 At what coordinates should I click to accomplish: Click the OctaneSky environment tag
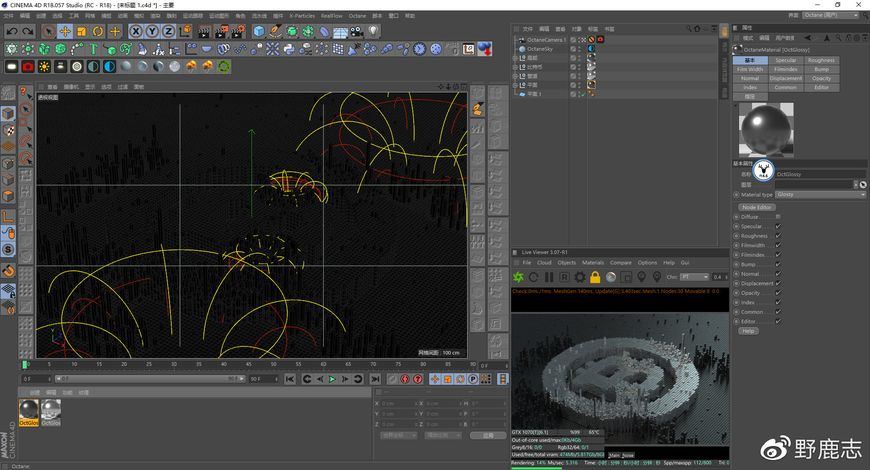point(591,49)
